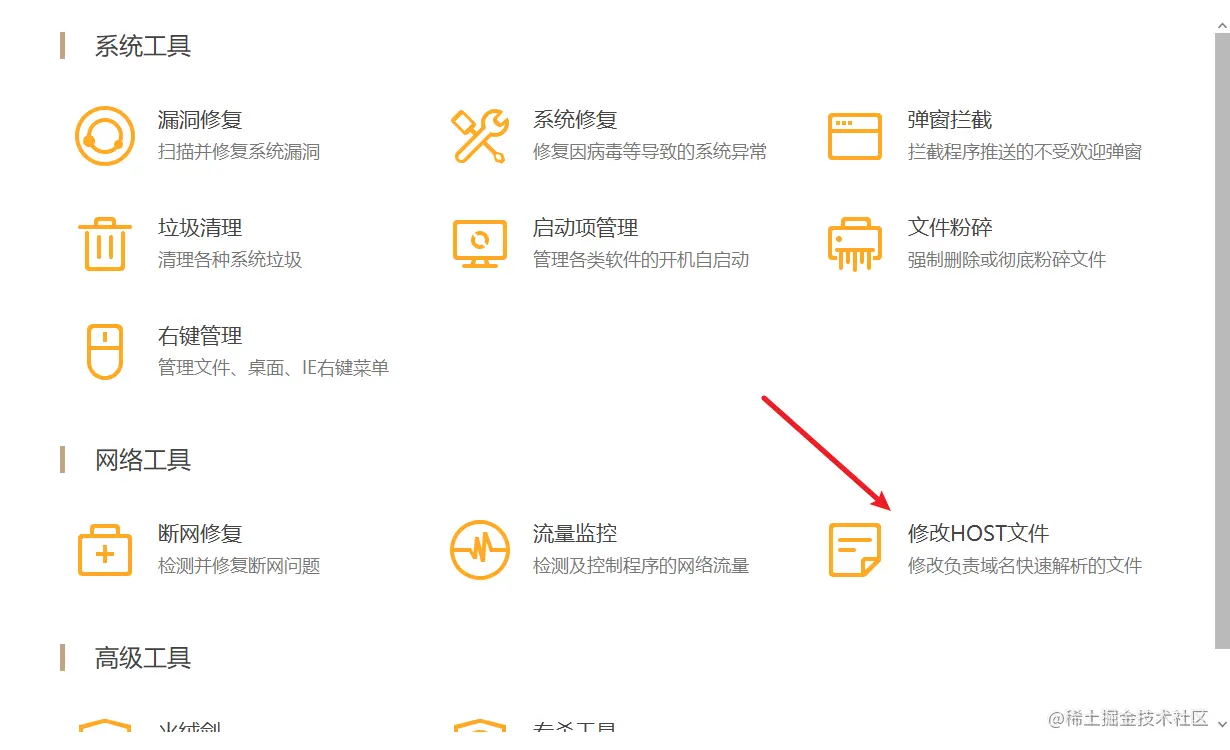Screen dimensions: 1230x750
Task: Click the 文件粉碎 shredder icon
Action: pyautogui.click(x=855, y=244)
